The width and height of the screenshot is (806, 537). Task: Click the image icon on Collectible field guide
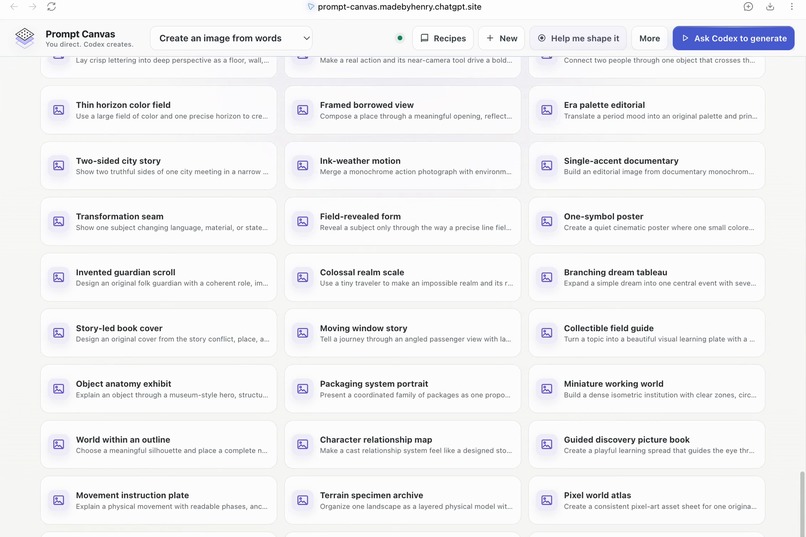point(547,333)
